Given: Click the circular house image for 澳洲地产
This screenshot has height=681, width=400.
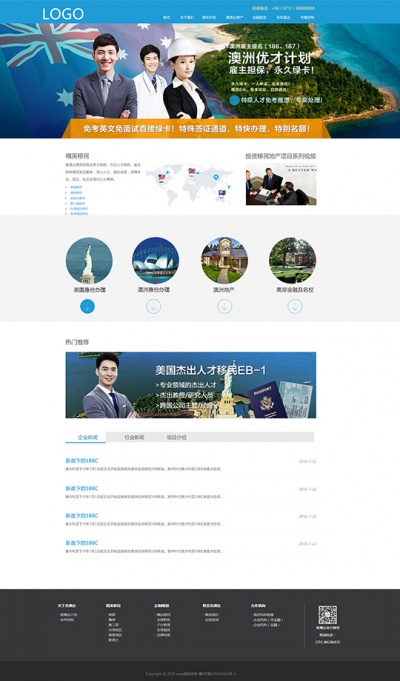Looking at the screenshot, I should point(225,261).
